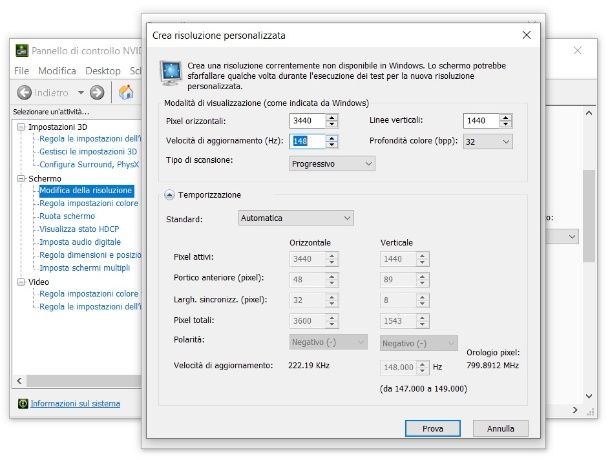Open Informazioni sul sistema link
This screenshot has width=610, height=460.
pos(75,404)
